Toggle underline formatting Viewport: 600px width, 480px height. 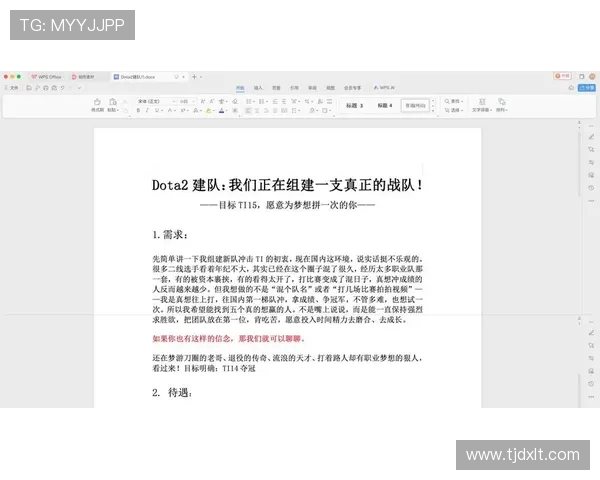click(x=157, y=111)
